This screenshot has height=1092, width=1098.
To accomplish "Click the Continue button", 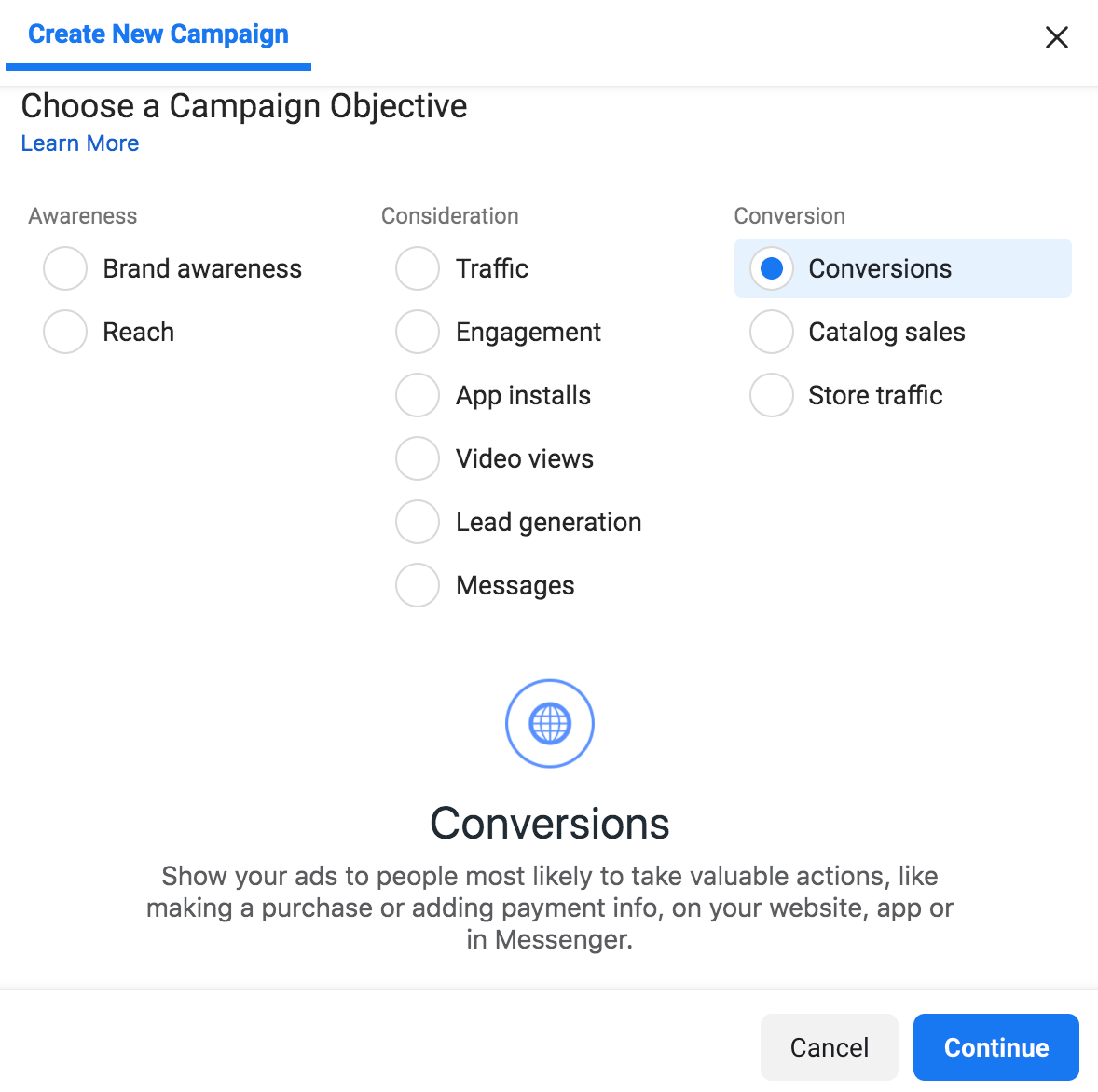I will (995, 1047).
